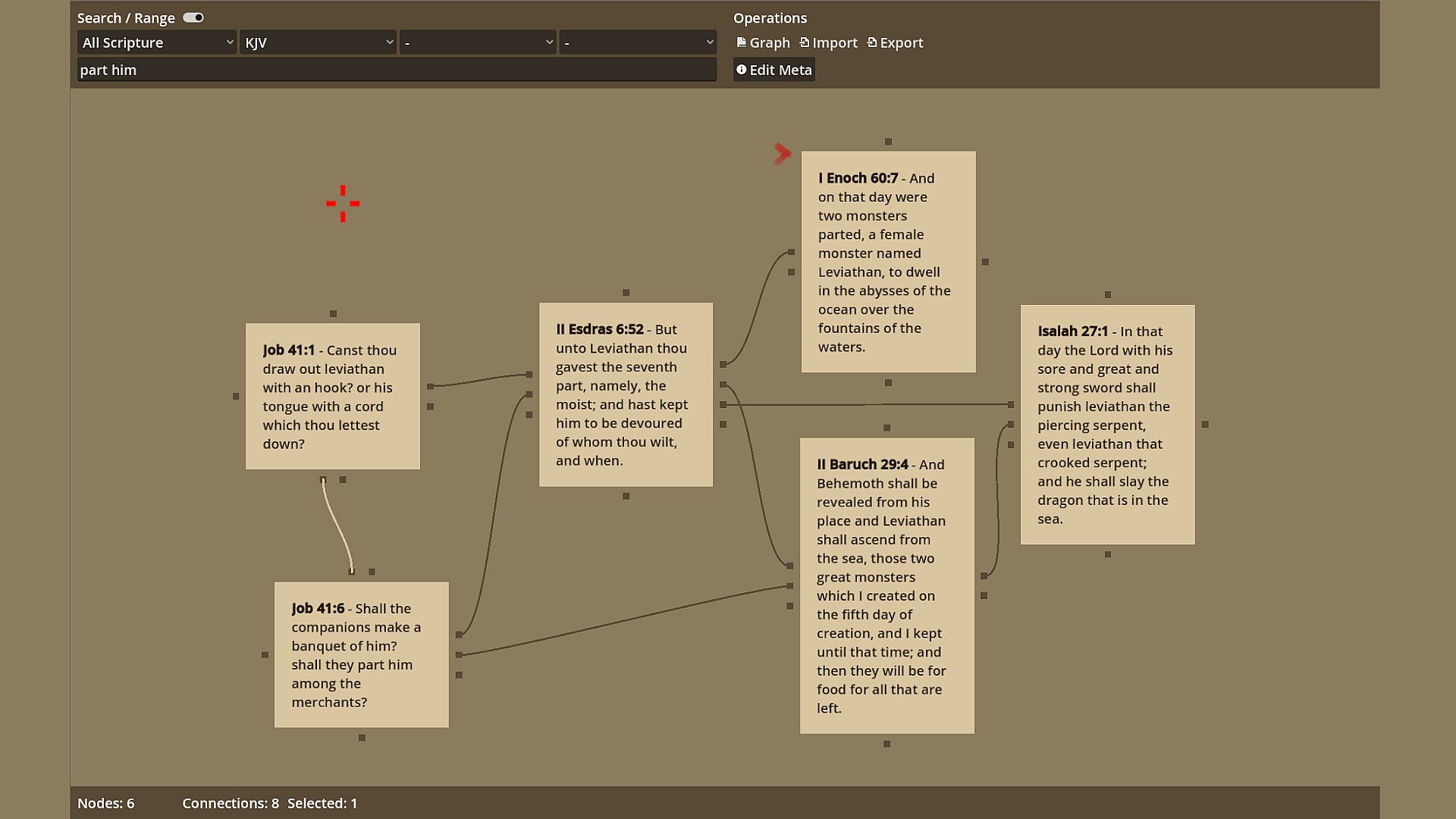The height and width of the screenshot is (819, 1456).
Task: Expand the third range dropdown
Action: 478,42
